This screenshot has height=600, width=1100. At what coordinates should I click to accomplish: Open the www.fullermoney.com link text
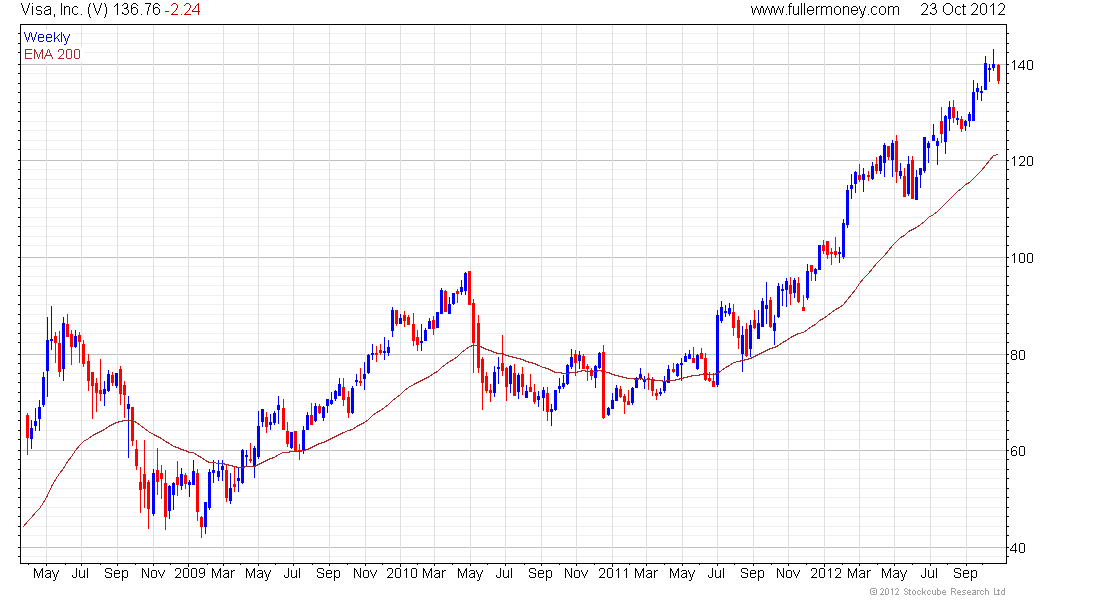[x=824, y=10]
